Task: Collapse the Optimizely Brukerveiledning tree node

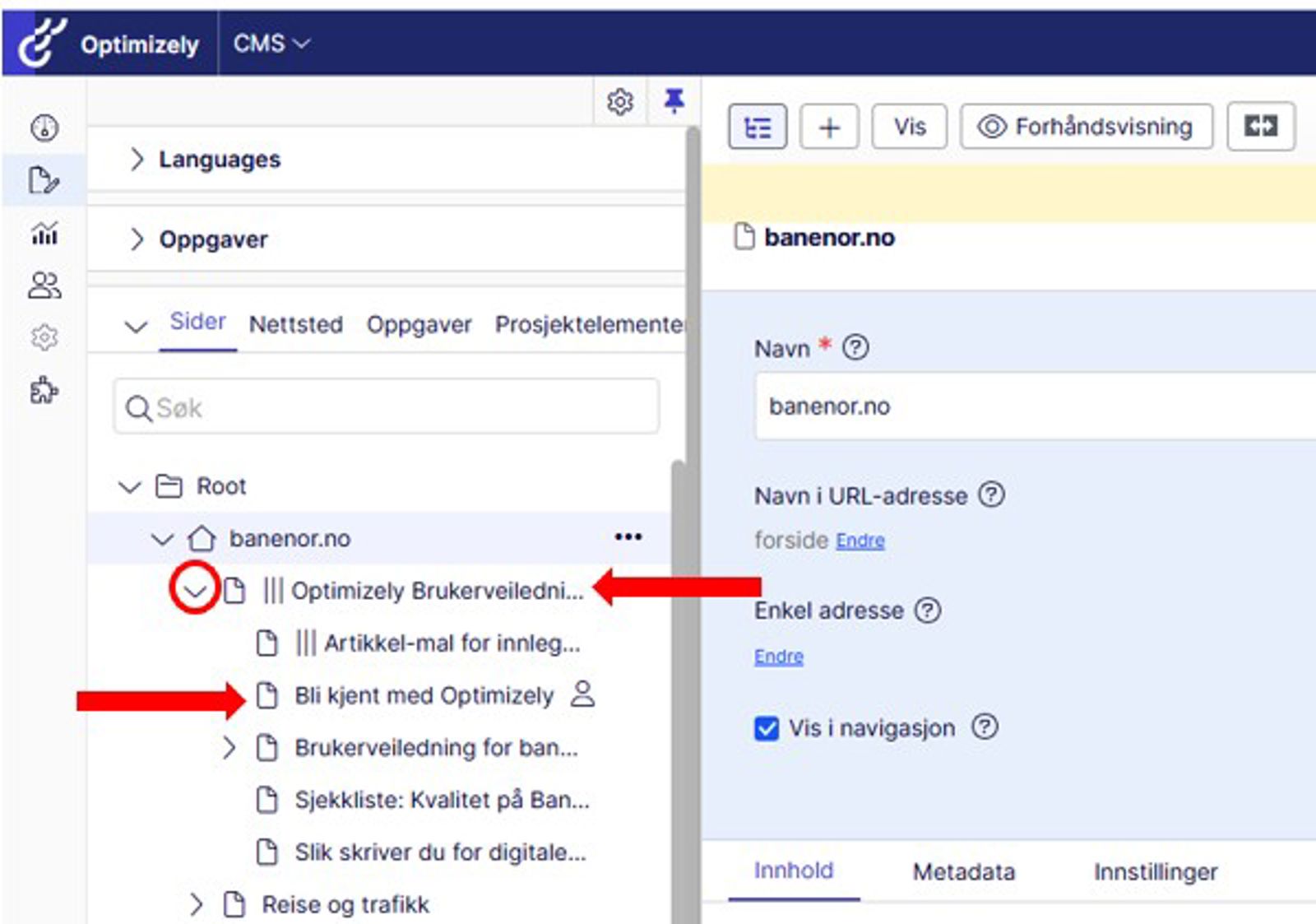Action: (x=195, y=590)
